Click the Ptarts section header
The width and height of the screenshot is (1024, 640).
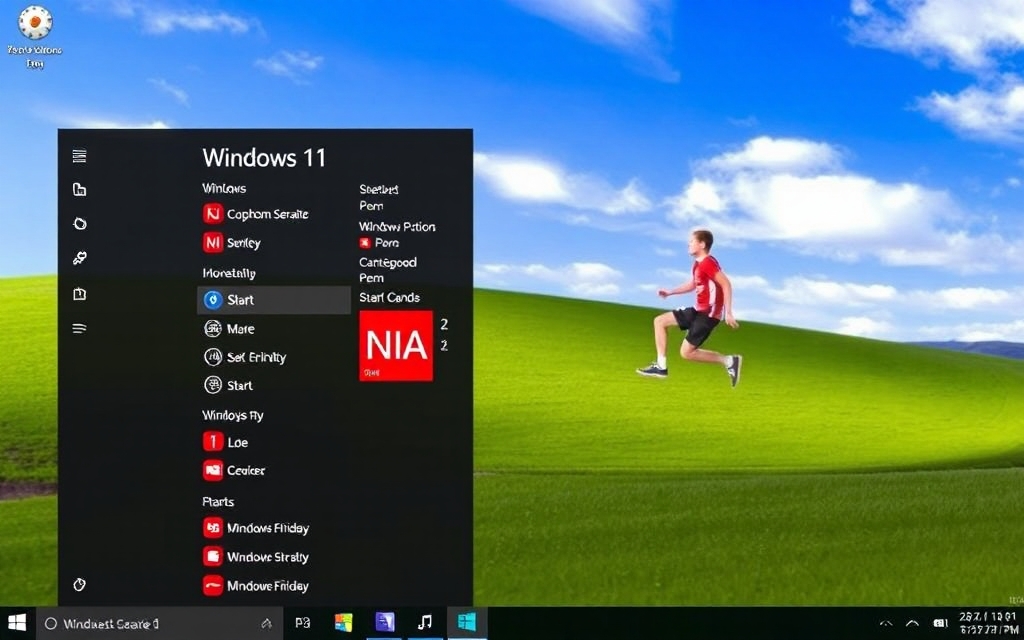tap(218, 502)
